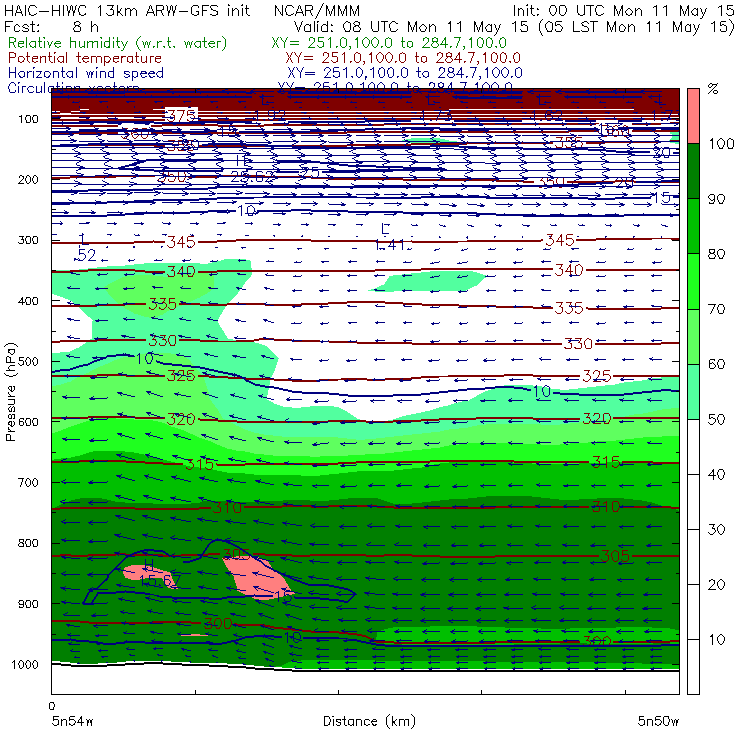The width and height of the screenshot is (740, 740).
Task: Click the colorbar tick label '80'
Action: [x=716, y=254]
